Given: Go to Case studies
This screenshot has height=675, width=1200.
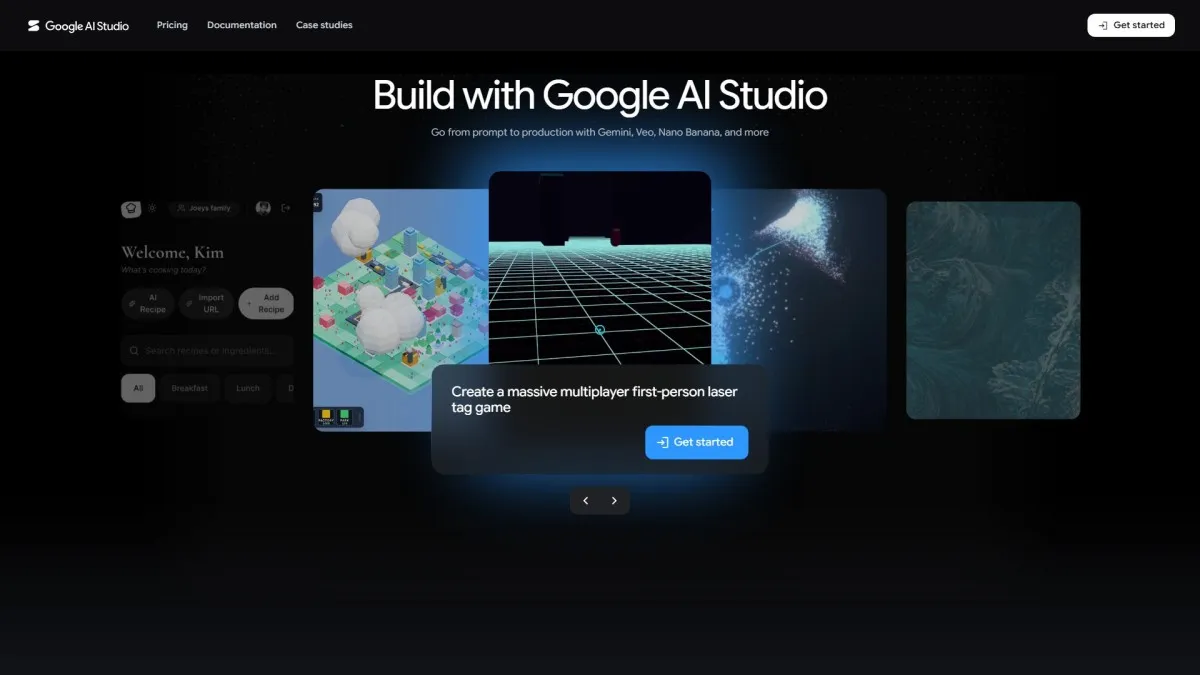Looking at the screenshot, I should 324,25.
